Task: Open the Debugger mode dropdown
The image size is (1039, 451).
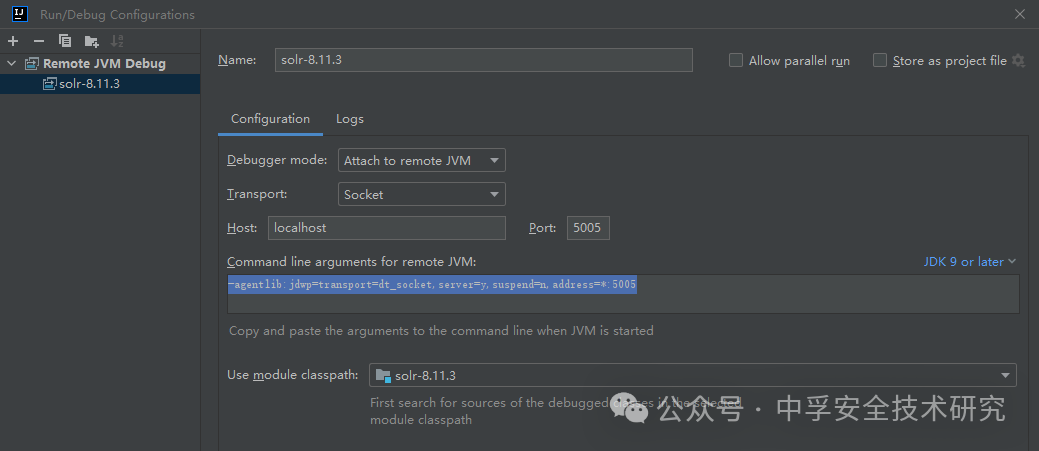Action: pyautogui.click(x=421, y=160)
